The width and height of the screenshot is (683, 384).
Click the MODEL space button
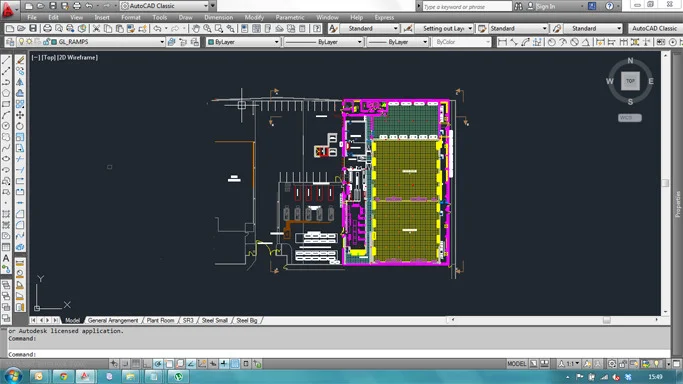coord(517,364)
